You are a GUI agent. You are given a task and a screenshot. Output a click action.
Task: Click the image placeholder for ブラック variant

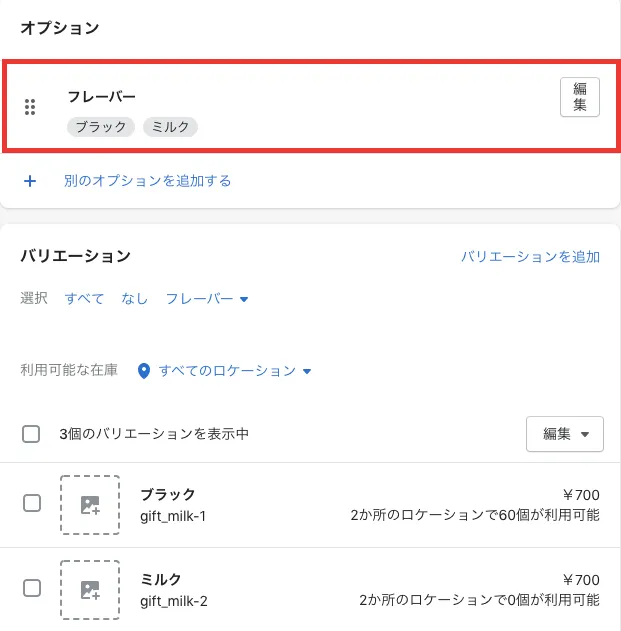pyautogui.click(x=90, y=504)
